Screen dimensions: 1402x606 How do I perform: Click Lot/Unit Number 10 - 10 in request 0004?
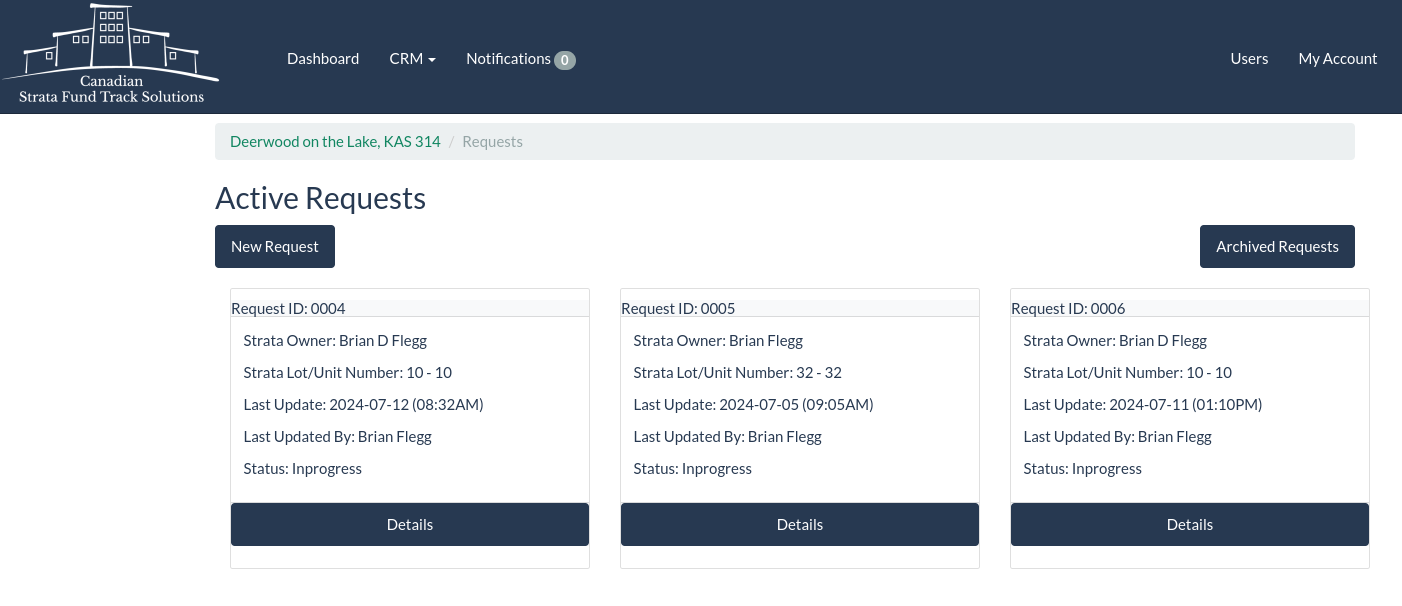pyautogui.click(x=347, y=373)
